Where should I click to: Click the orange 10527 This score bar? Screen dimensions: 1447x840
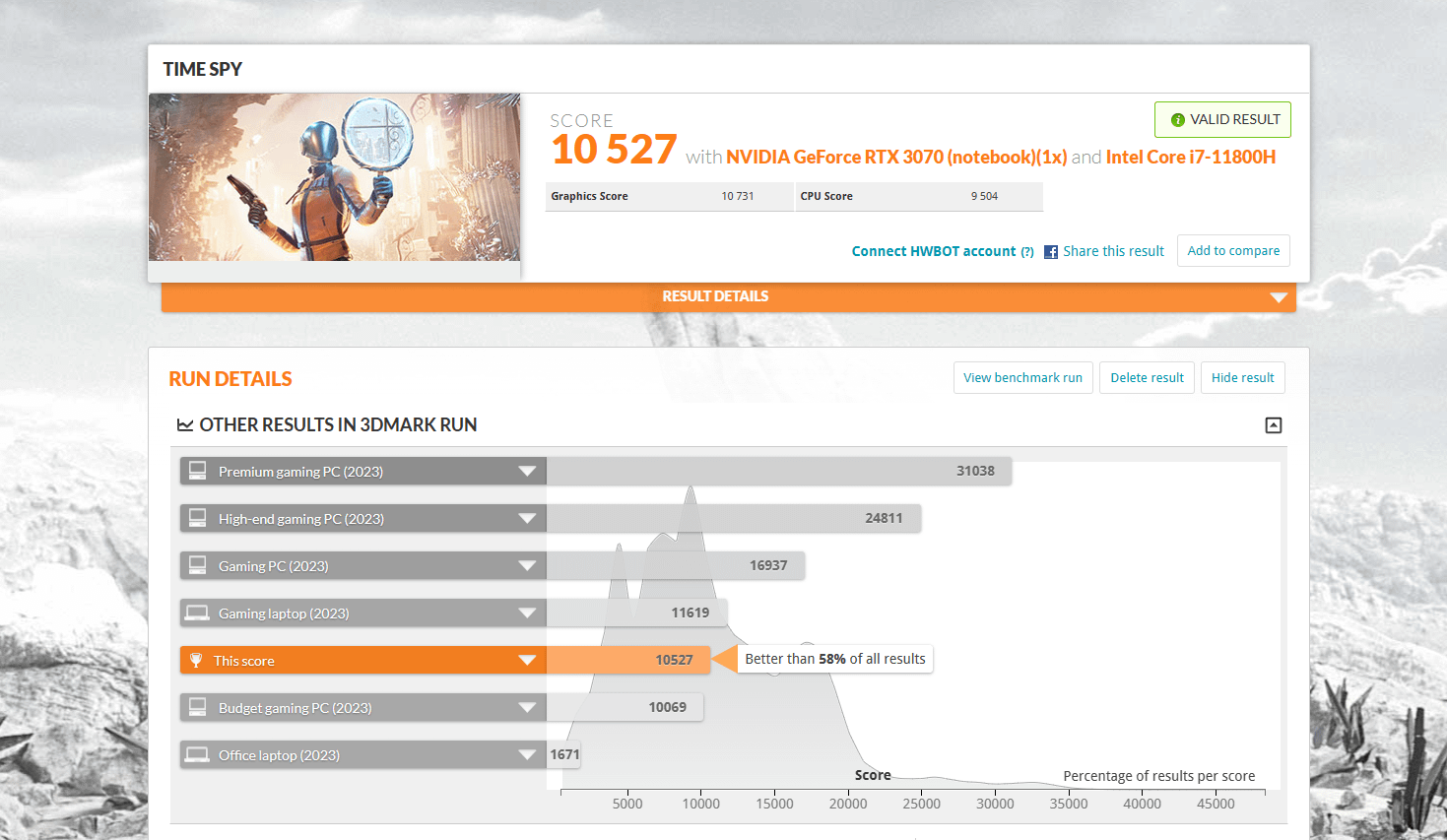(x=628, y=660)
